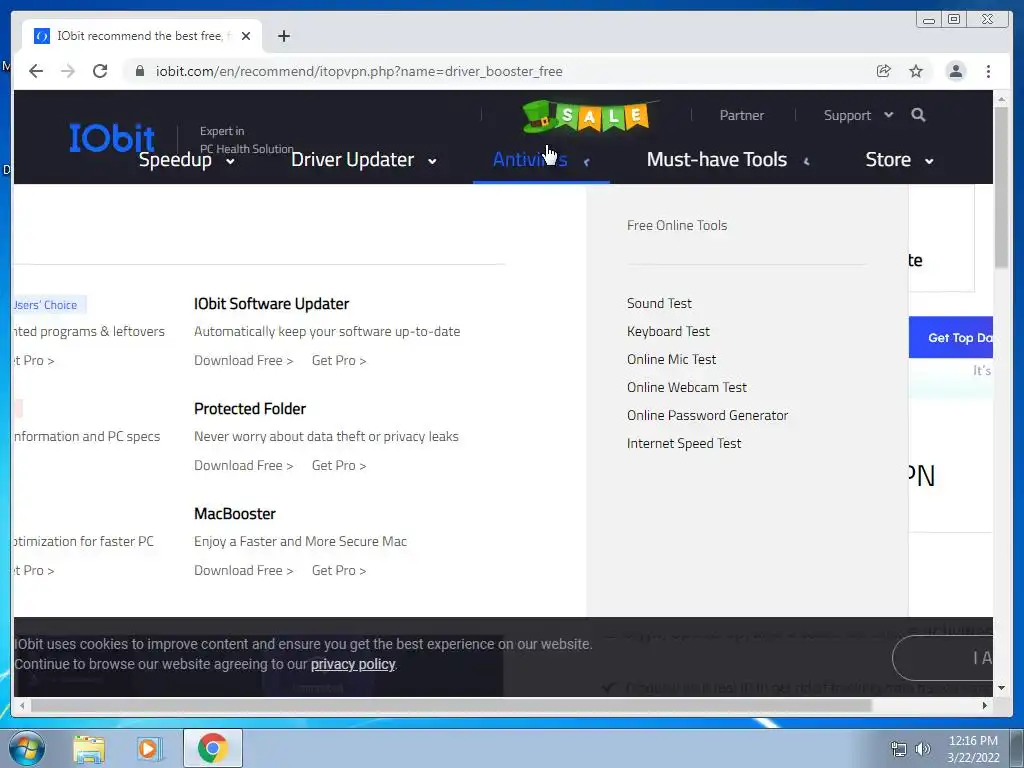Click 'Enjoy a Faster and More Secure Mac' text
This screenshot has width=1024, height=768.
click(300, 541)
